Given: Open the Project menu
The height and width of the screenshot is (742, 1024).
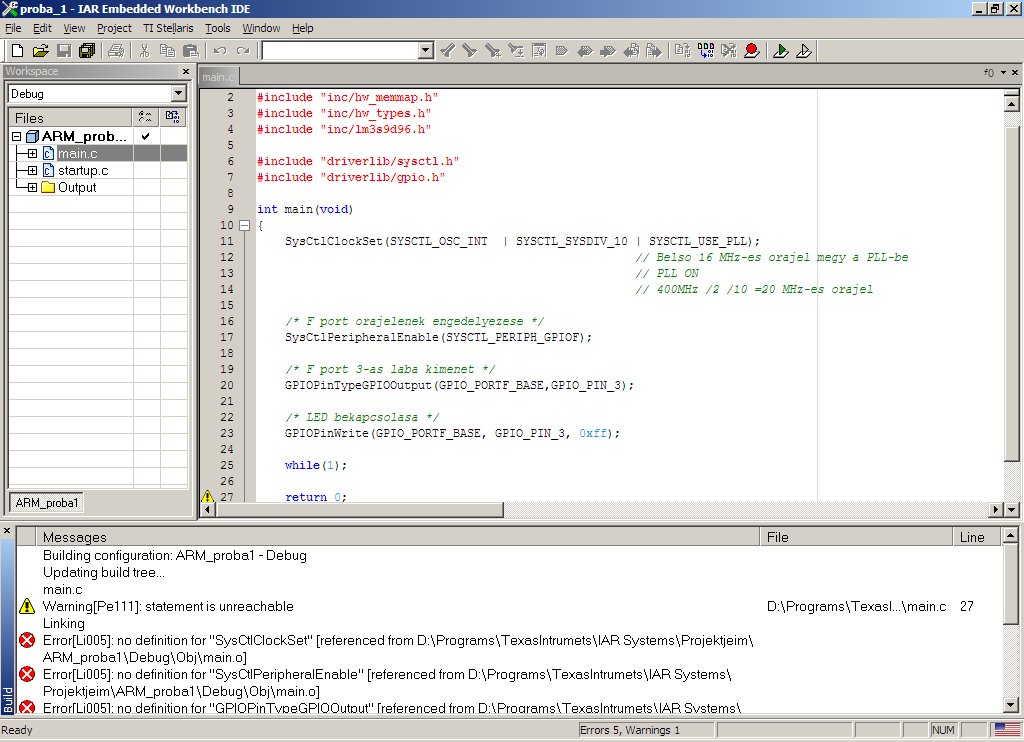Looking at the screenshot, I should (114, 28).
